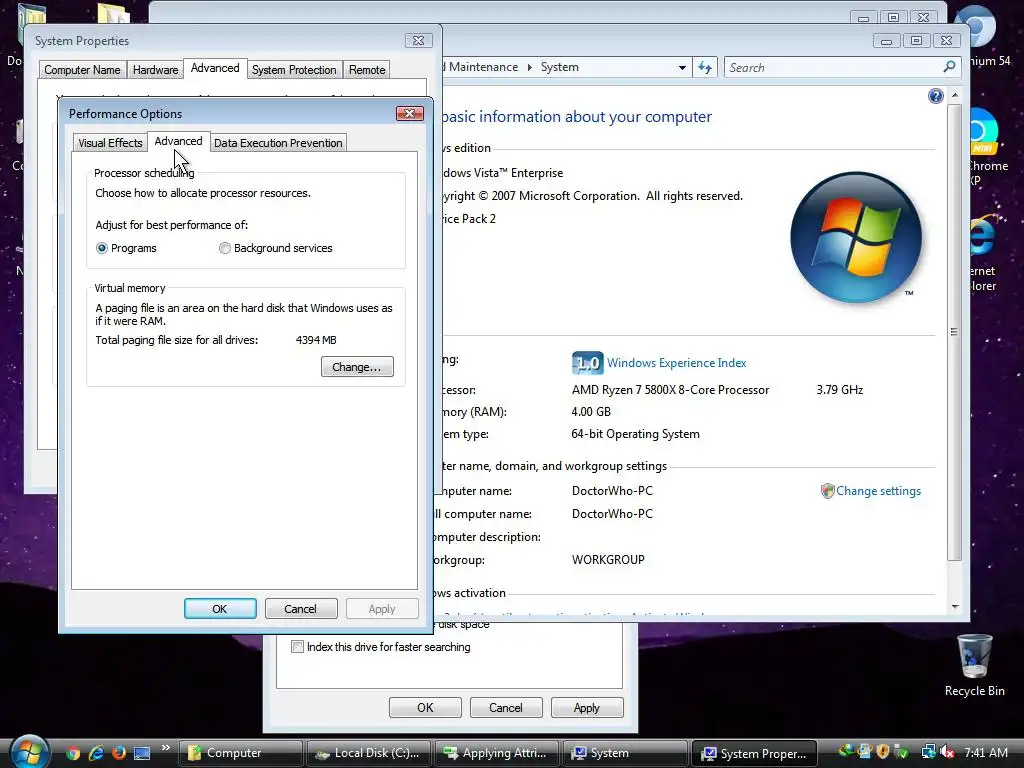The width and height of the screenshot is (1024, 768).
Task: Launch Firefox from Quick Launch
Action: coord(118,753)
